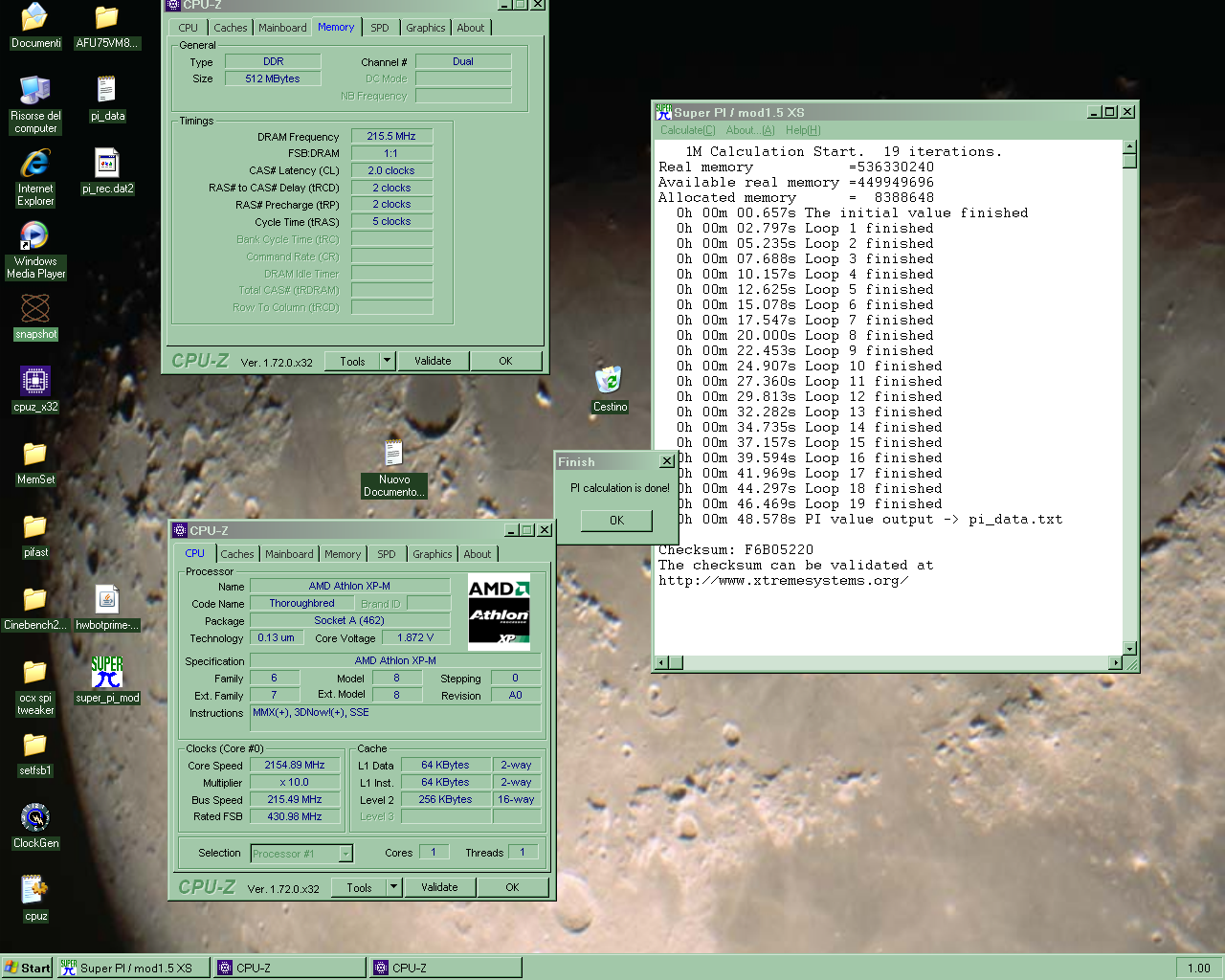Click the Checksum: F6B05220 line
This screenshot has height=980, width=1225.
tap(736, 549)
